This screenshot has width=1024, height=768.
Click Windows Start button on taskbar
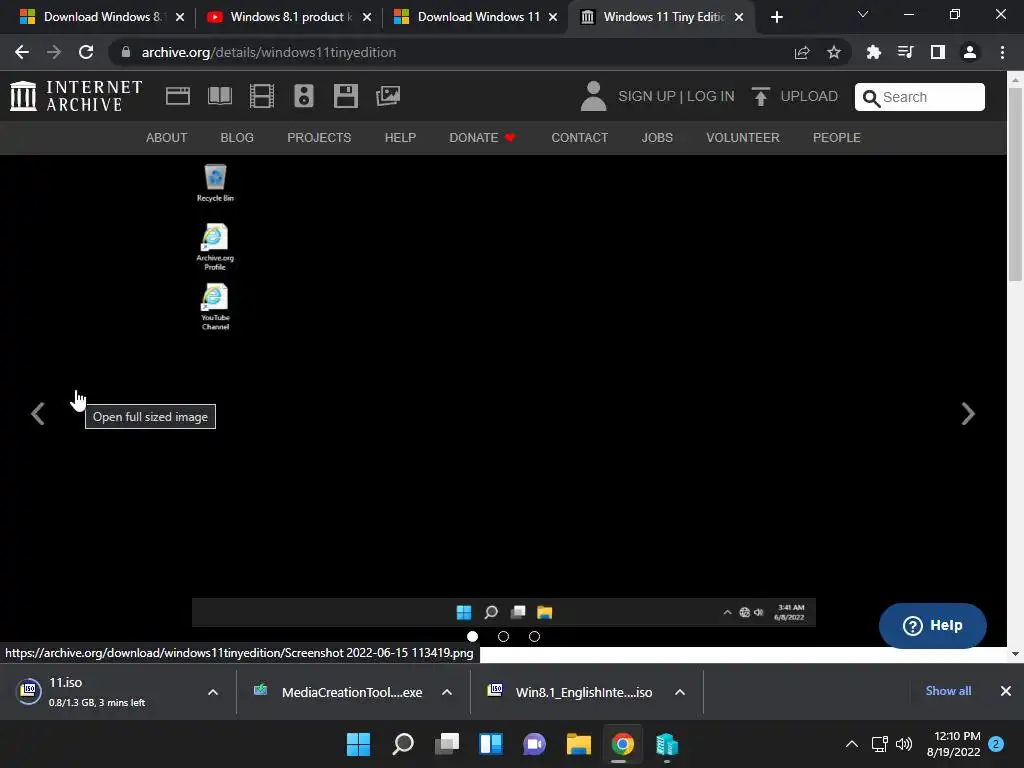point(358,744)
